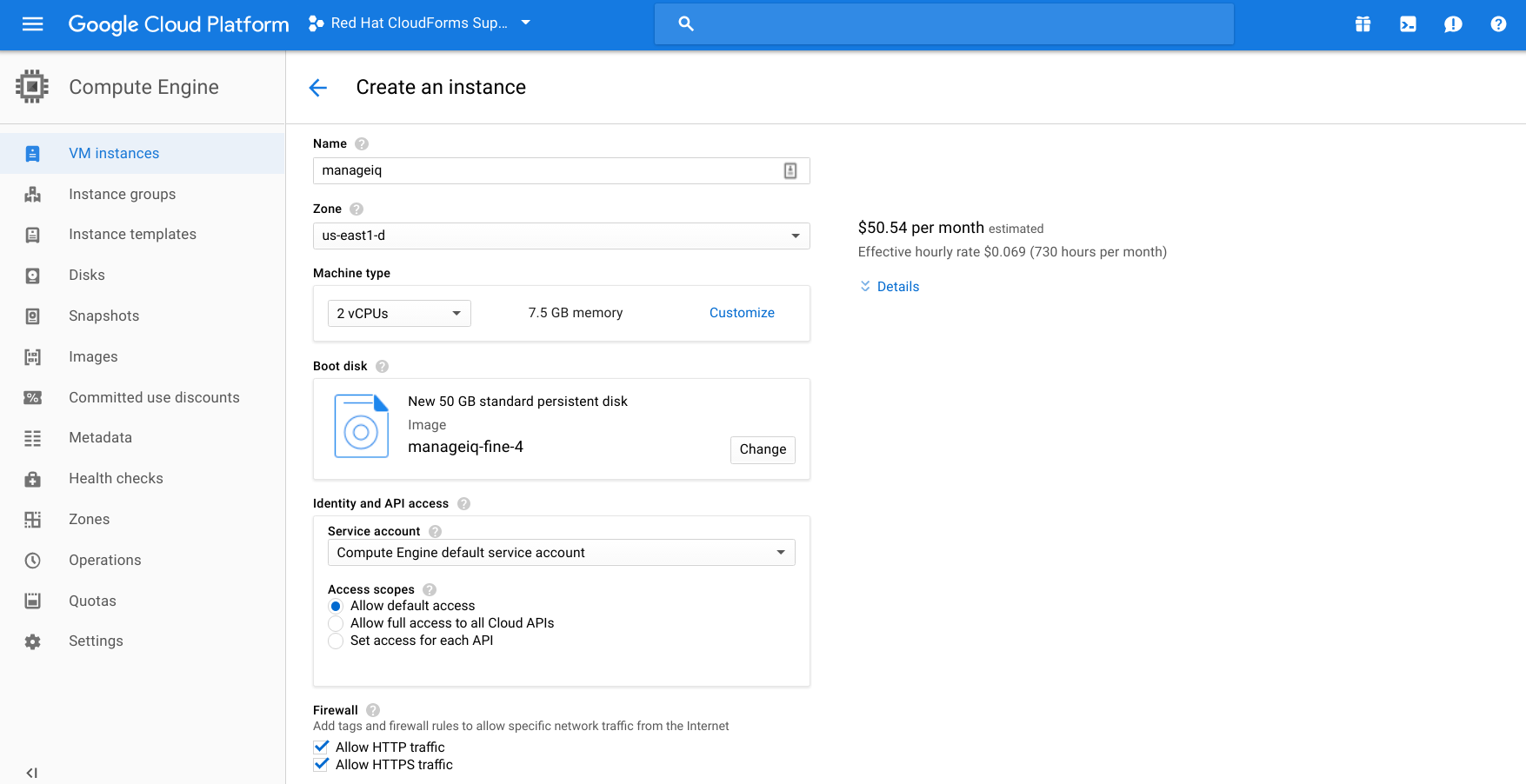
Task: Click the boot disk image icon
Action: point(361,426)
